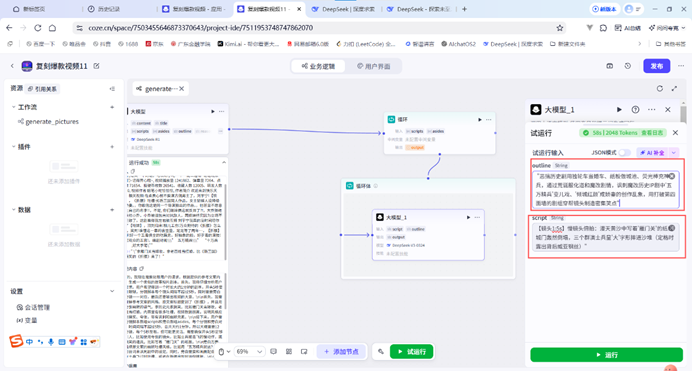Screen dimensions: 692x371
Task: Open 会话管理 settings
Action: tap(34, 307)
